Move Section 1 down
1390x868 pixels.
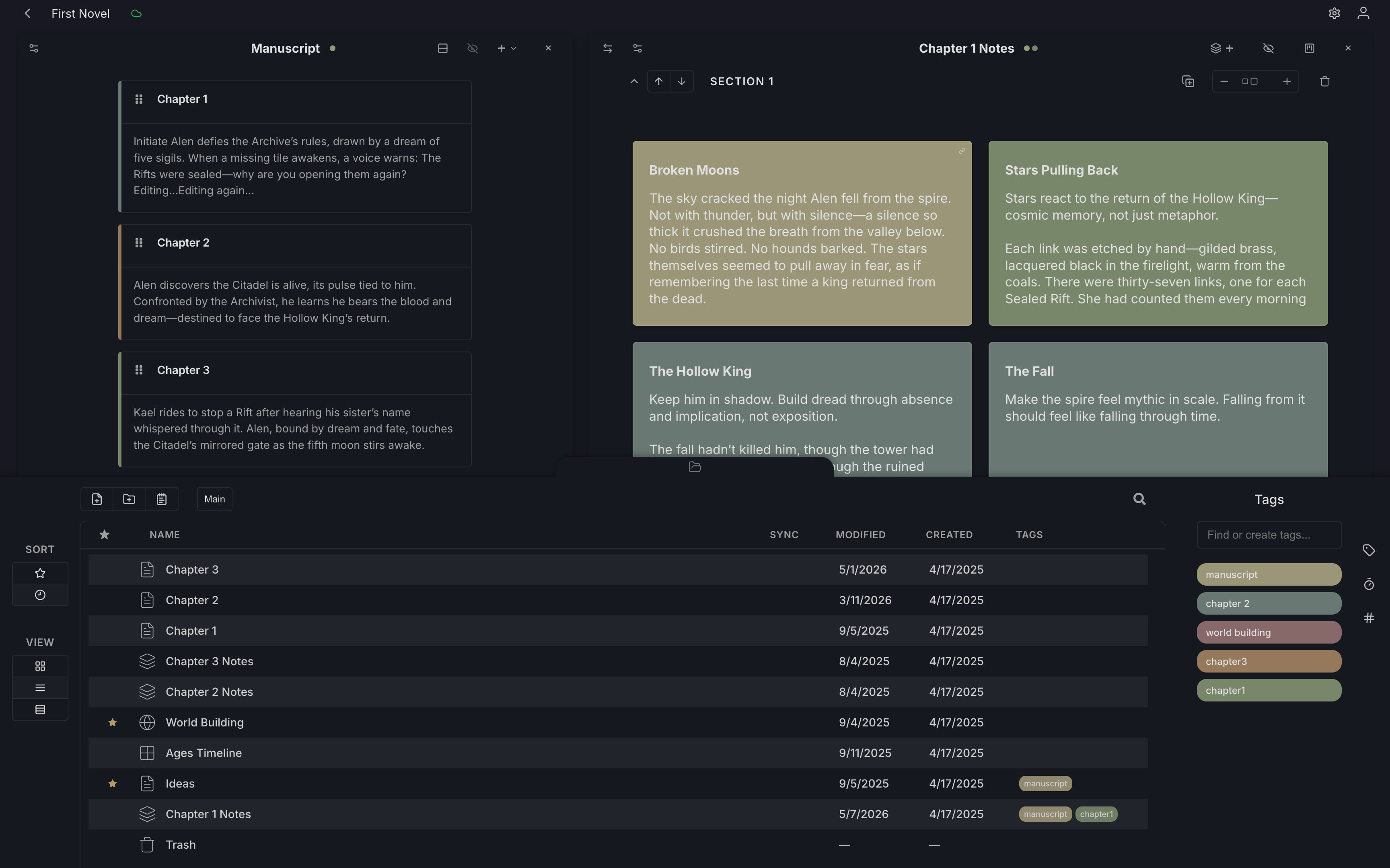tap(682, 82)
